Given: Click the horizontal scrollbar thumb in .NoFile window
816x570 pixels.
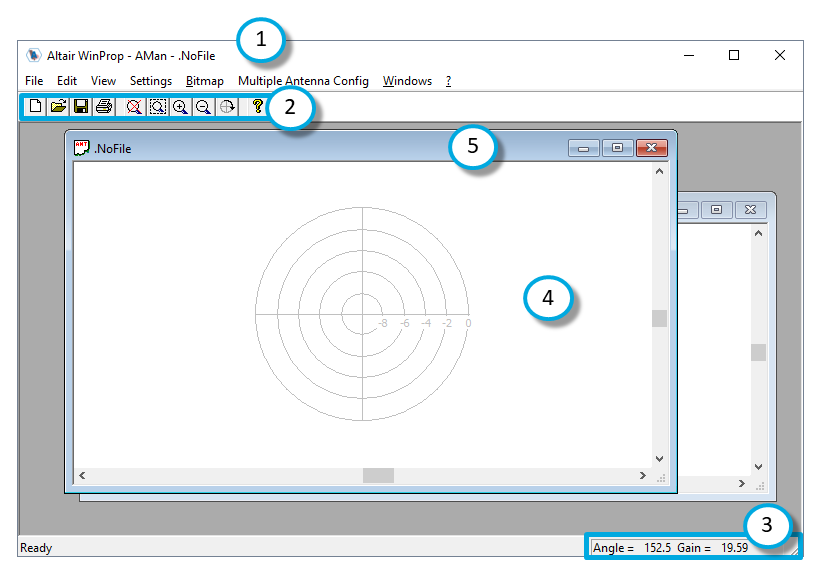Looking at the screenshot, I should (378, 476).
